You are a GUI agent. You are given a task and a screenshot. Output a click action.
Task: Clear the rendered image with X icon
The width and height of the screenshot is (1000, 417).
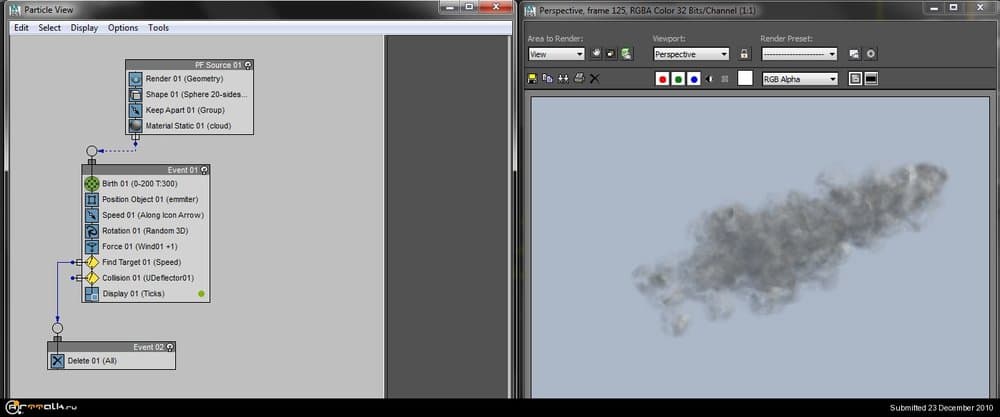tap(595, 78)
